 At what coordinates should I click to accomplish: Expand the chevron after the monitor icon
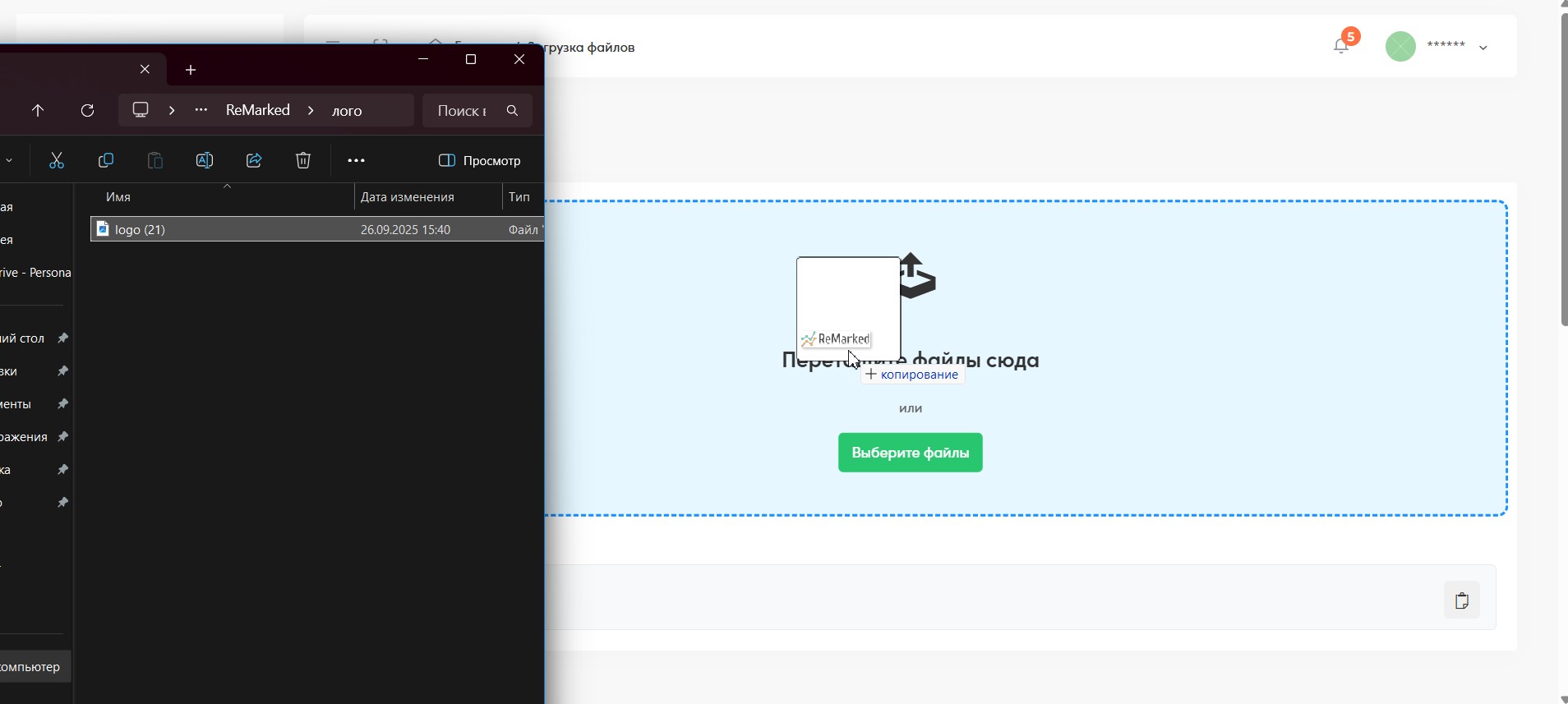pyautogui.click(x=172, y=110)
